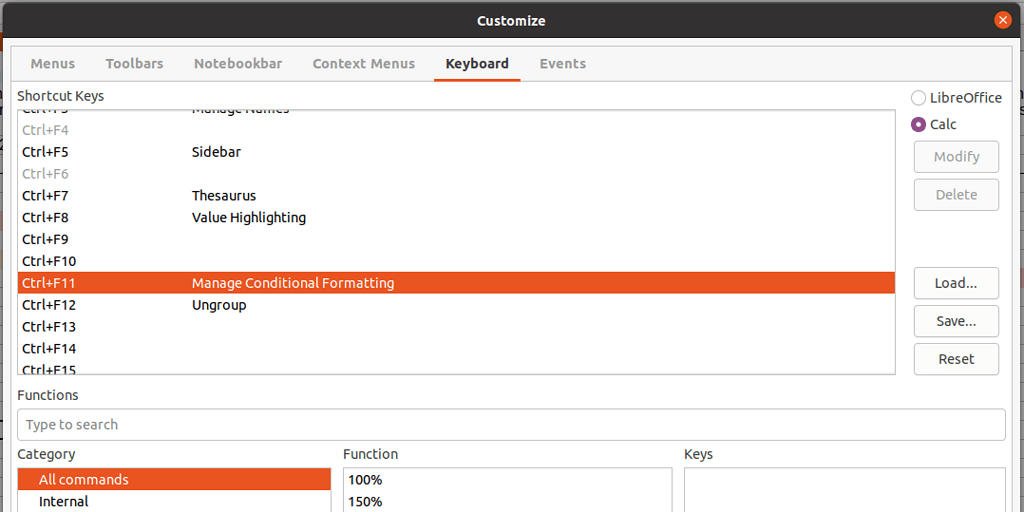Image resolution: width=1024 pixels, height=512 pixels.
Task: Select the Internal category
Action: tap(64, 502)
